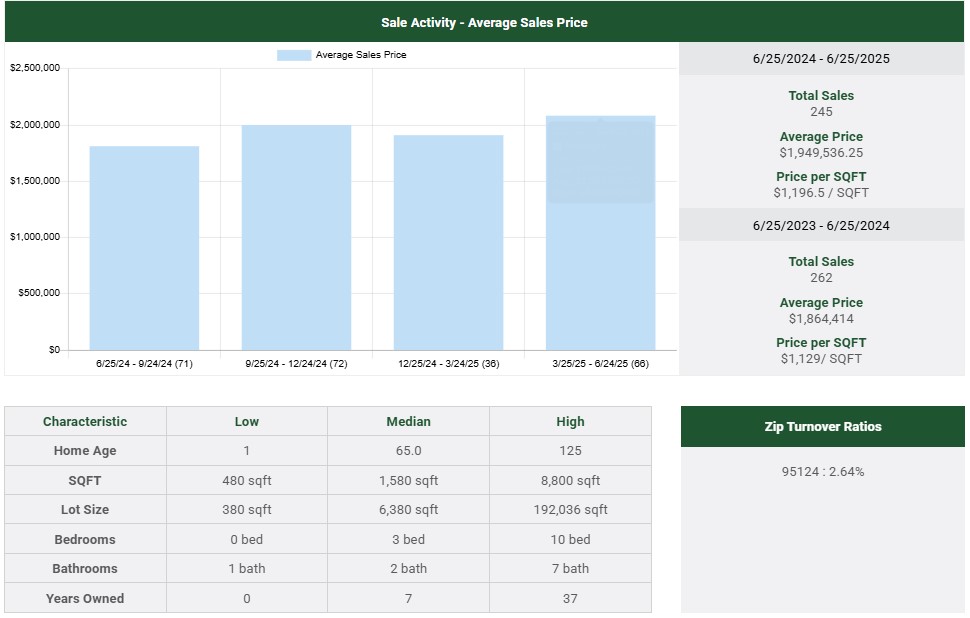Image resolution: width=970 pixels, height=618 pixels.
Task: Click the Zip Turnover Ratios header
Action: (x=822, y=426)
